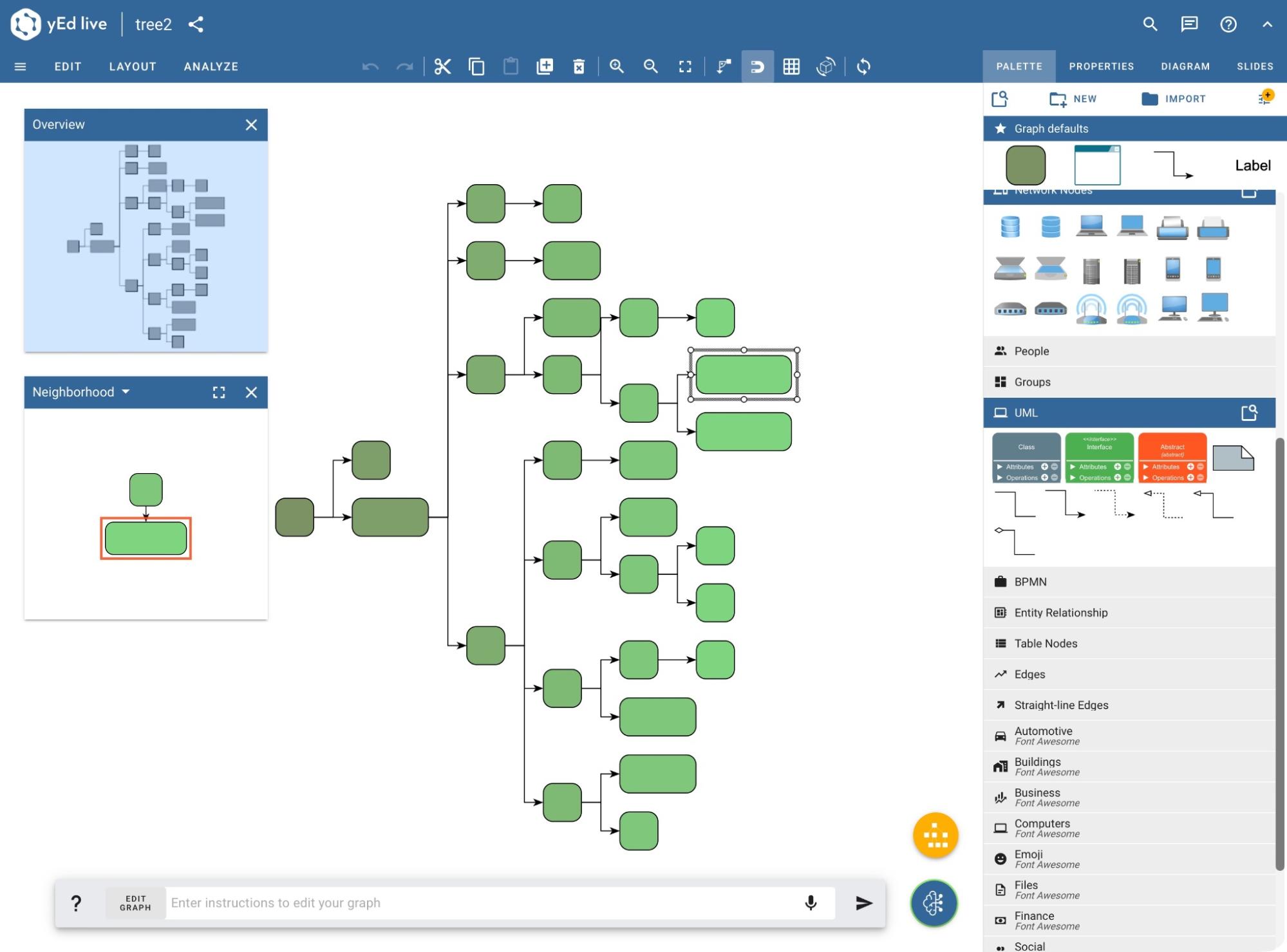This screenshot has height=952, width=1287.
Task: Zoom in using the magnifier icon
Action: pos(617,66)
